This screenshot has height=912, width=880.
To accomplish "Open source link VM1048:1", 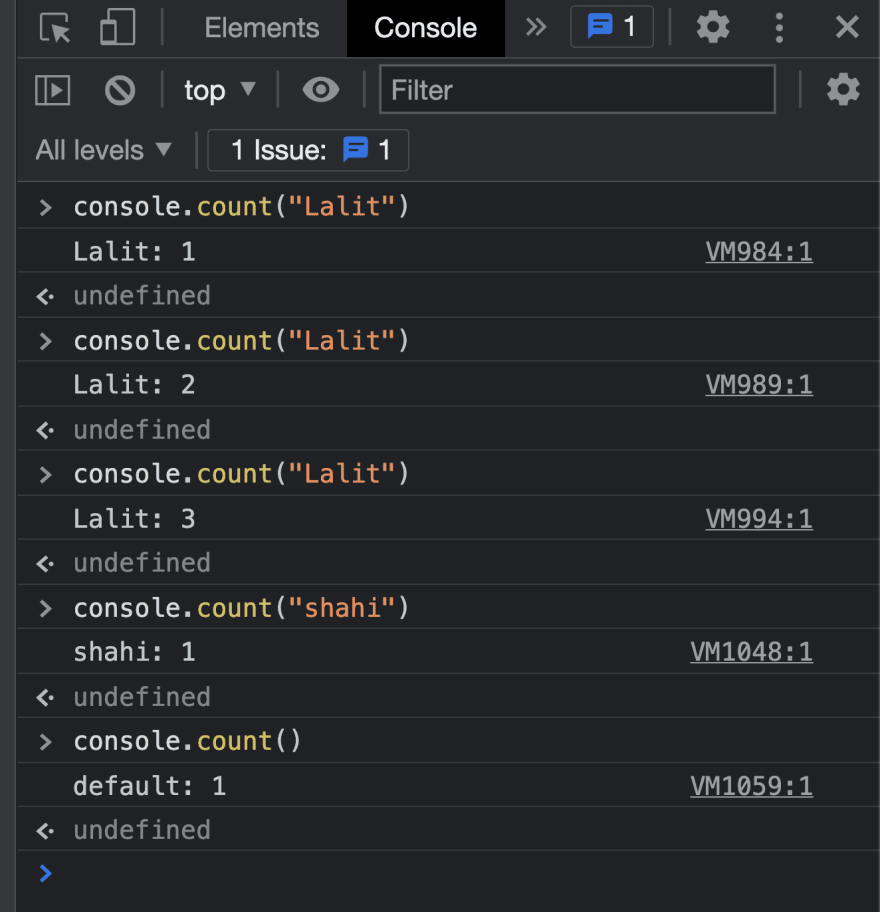I will (x=751, y=651).
